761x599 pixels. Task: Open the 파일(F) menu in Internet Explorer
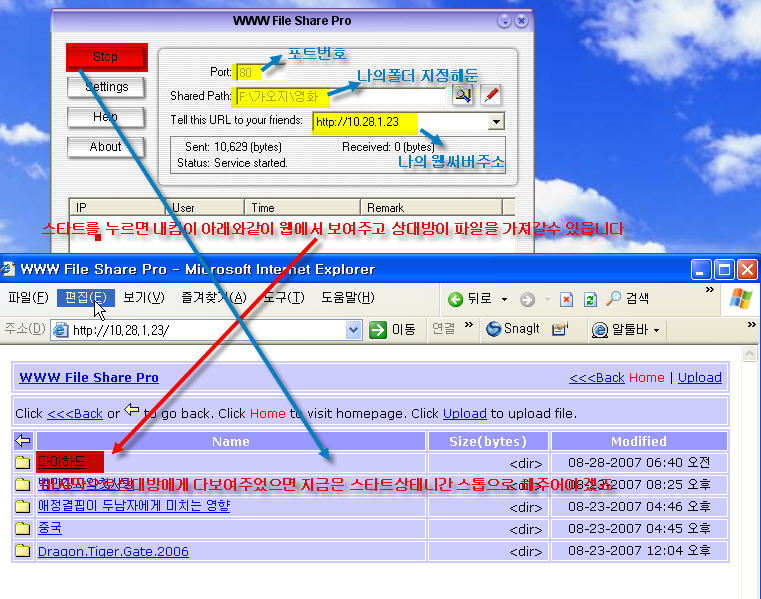pyautogui.click(x=28, y=298)
